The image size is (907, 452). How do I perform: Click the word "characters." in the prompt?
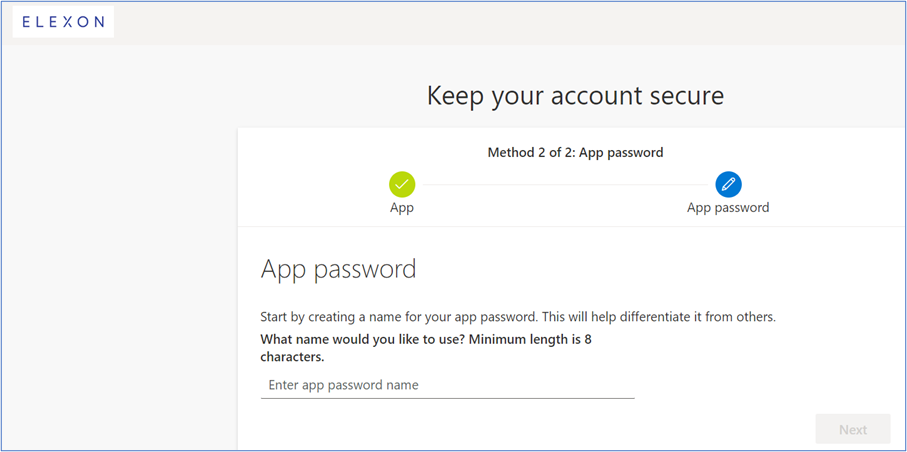(x=292, y=357)
